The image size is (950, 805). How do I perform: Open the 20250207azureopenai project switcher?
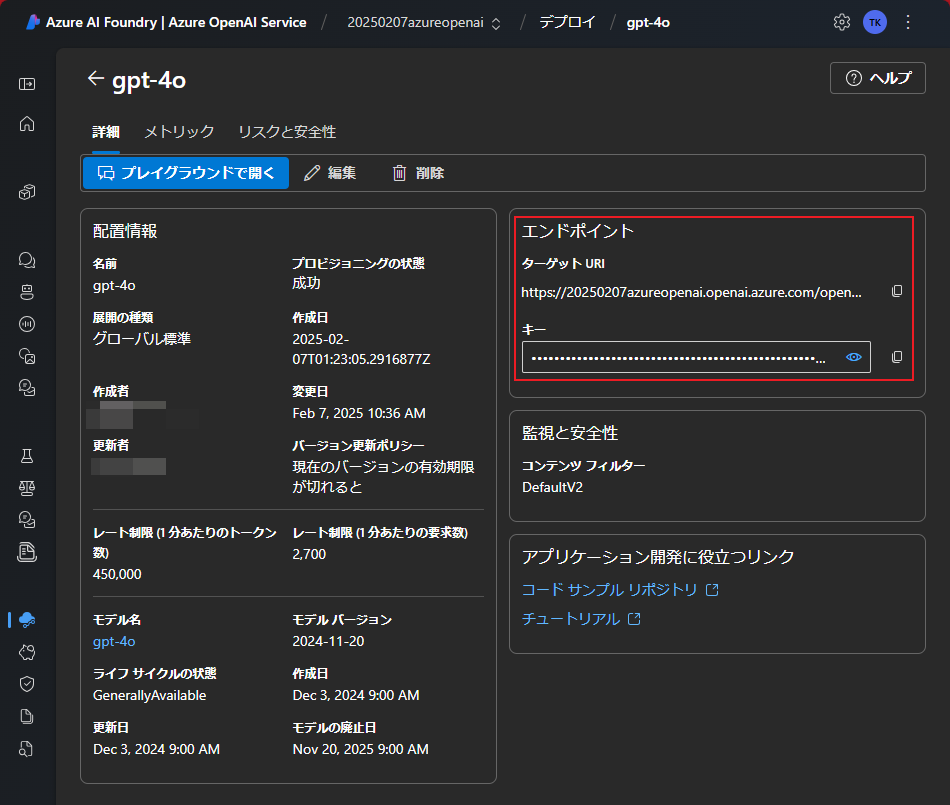pyautogui.click(x=423, y=21)
